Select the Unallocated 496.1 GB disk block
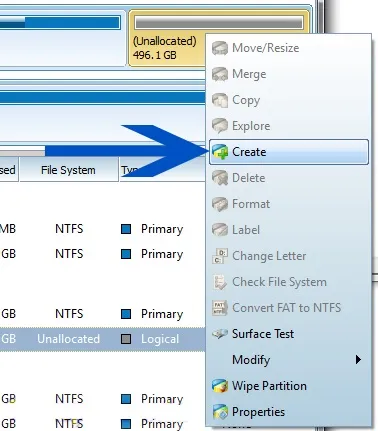The image size is (378, 431). pyautogui.click(x=167, y=48)
